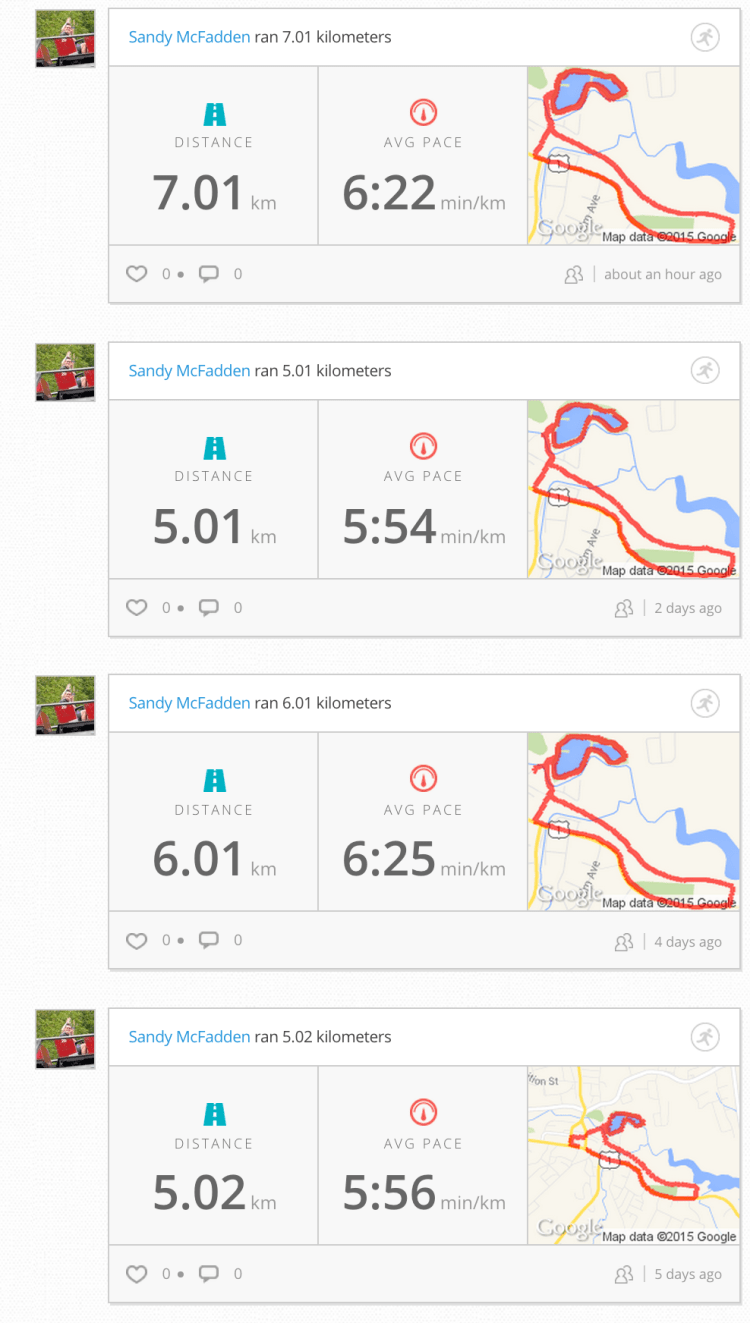Heart the 5.02 kilometers run
This screenshot has width=750, height=1323.
coord(137,1274)
